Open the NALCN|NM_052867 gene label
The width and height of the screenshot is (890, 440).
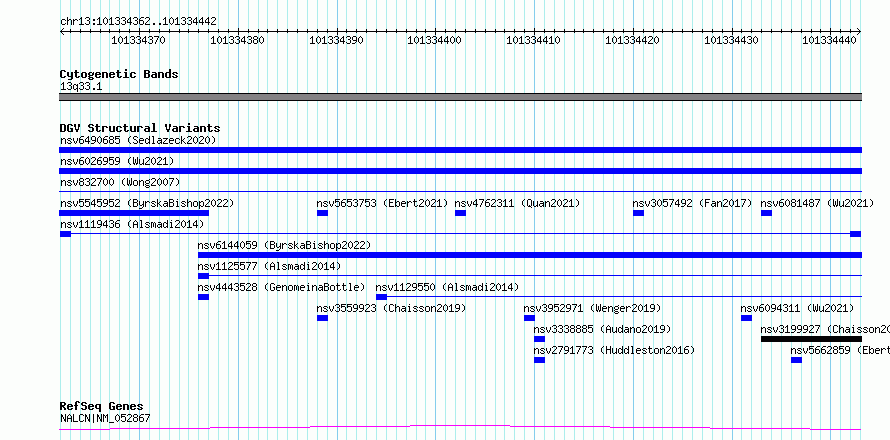(x=105, y=419)
